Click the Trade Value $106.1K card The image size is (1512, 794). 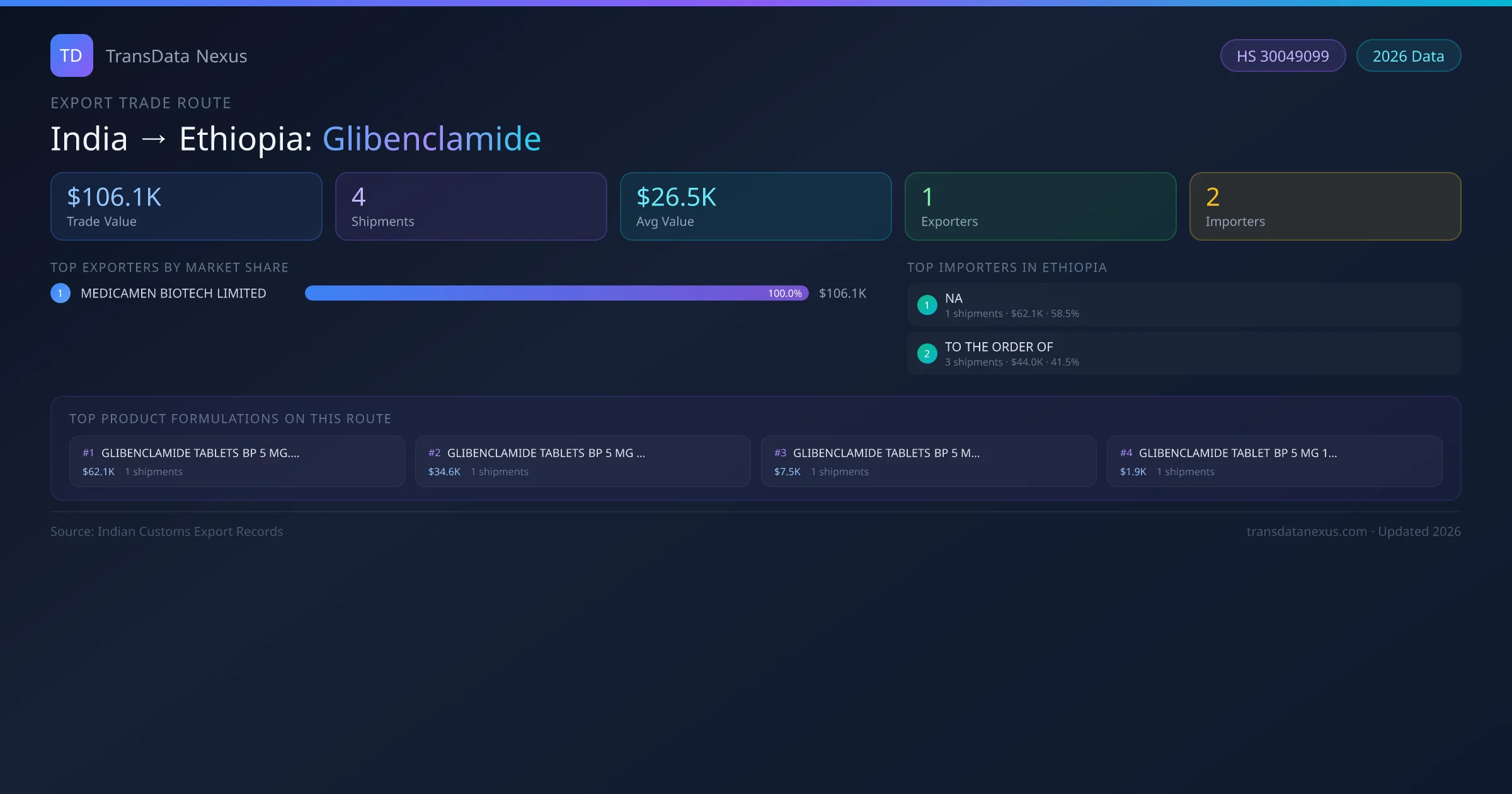pyautogui.click(x=186, y=206)
